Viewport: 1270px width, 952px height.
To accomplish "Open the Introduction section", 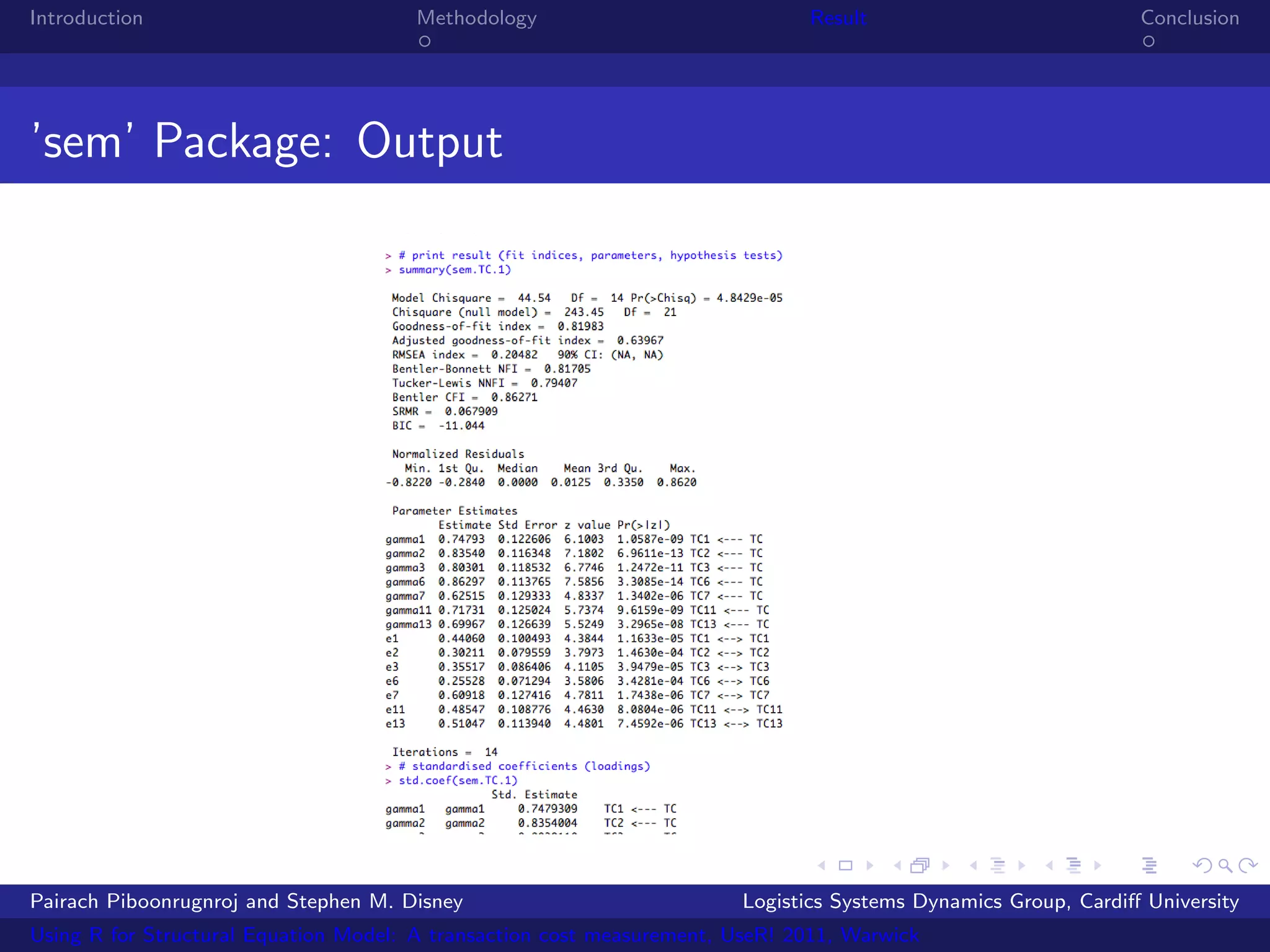I will click(86, 18).
